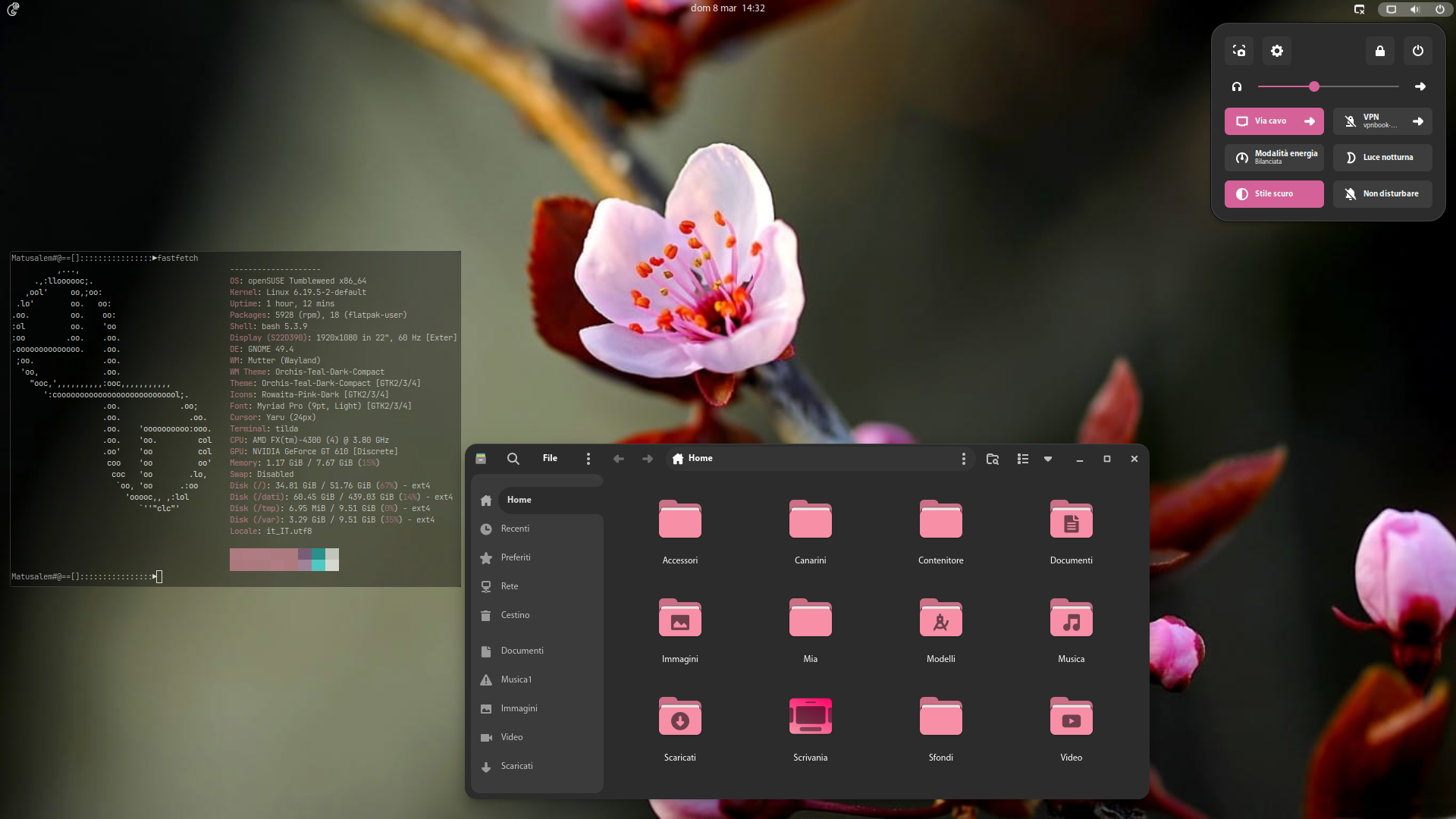Open view options dropdown arrow in file manager
1456x819 pixels.
point(1048,459)
